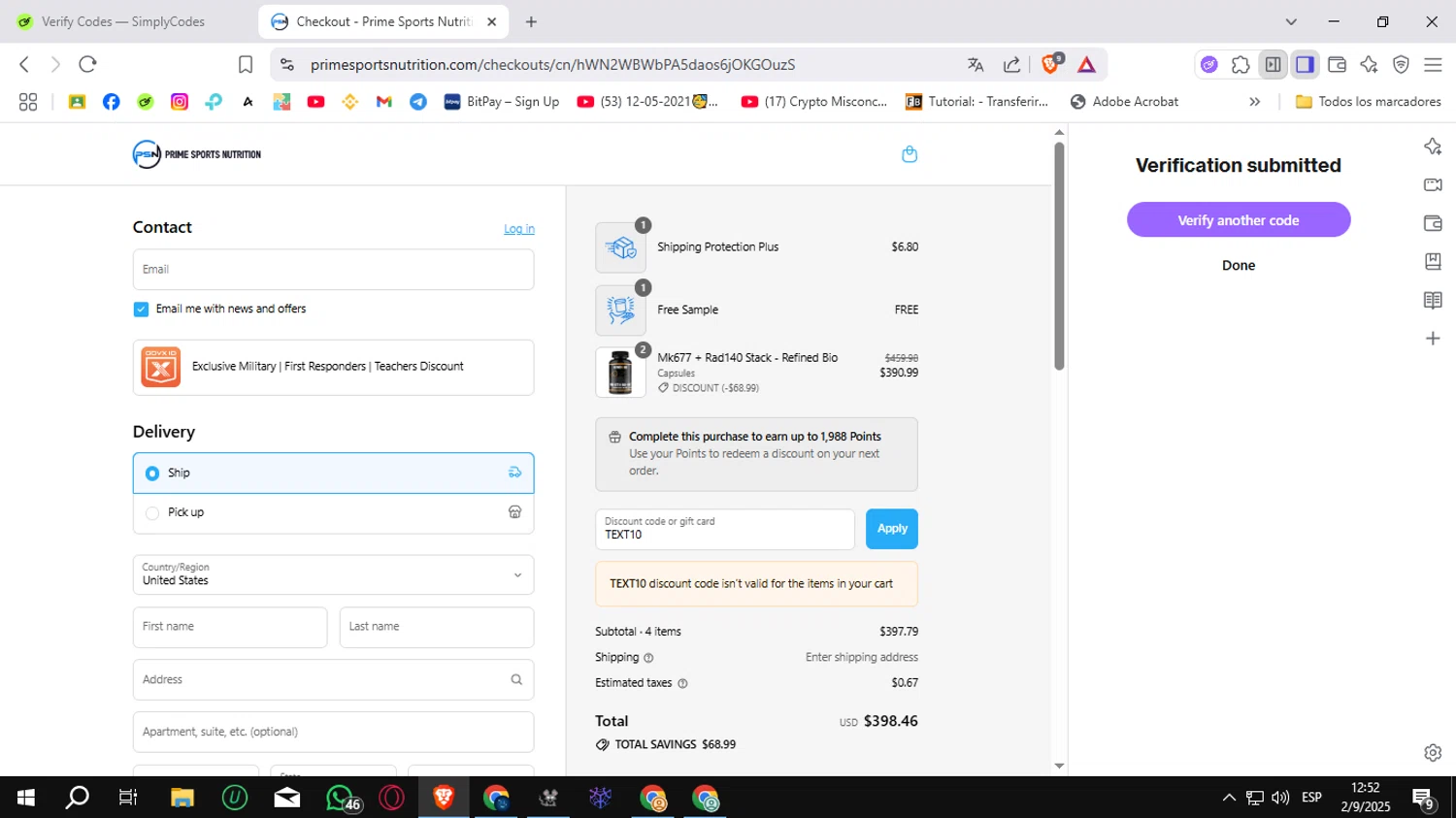The image size is (1456, 818).
Task: Expand the tab search chevron
Action: point(1291,21)
